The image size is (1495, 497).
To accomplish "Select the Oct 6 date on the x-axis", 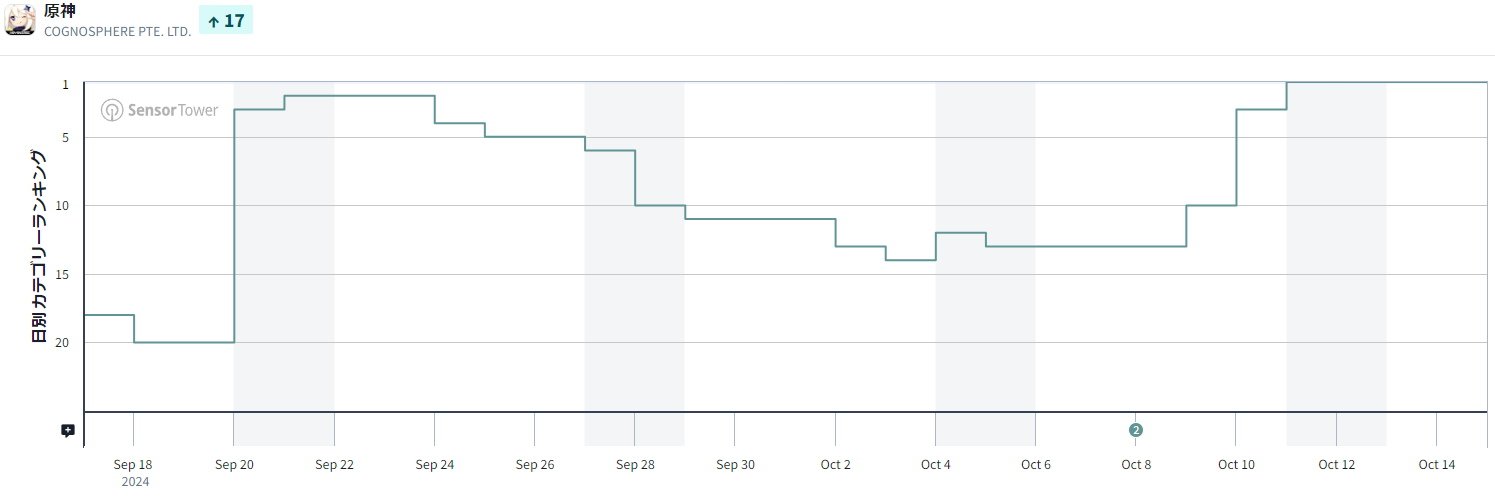I will click(x=1035, y=465).
